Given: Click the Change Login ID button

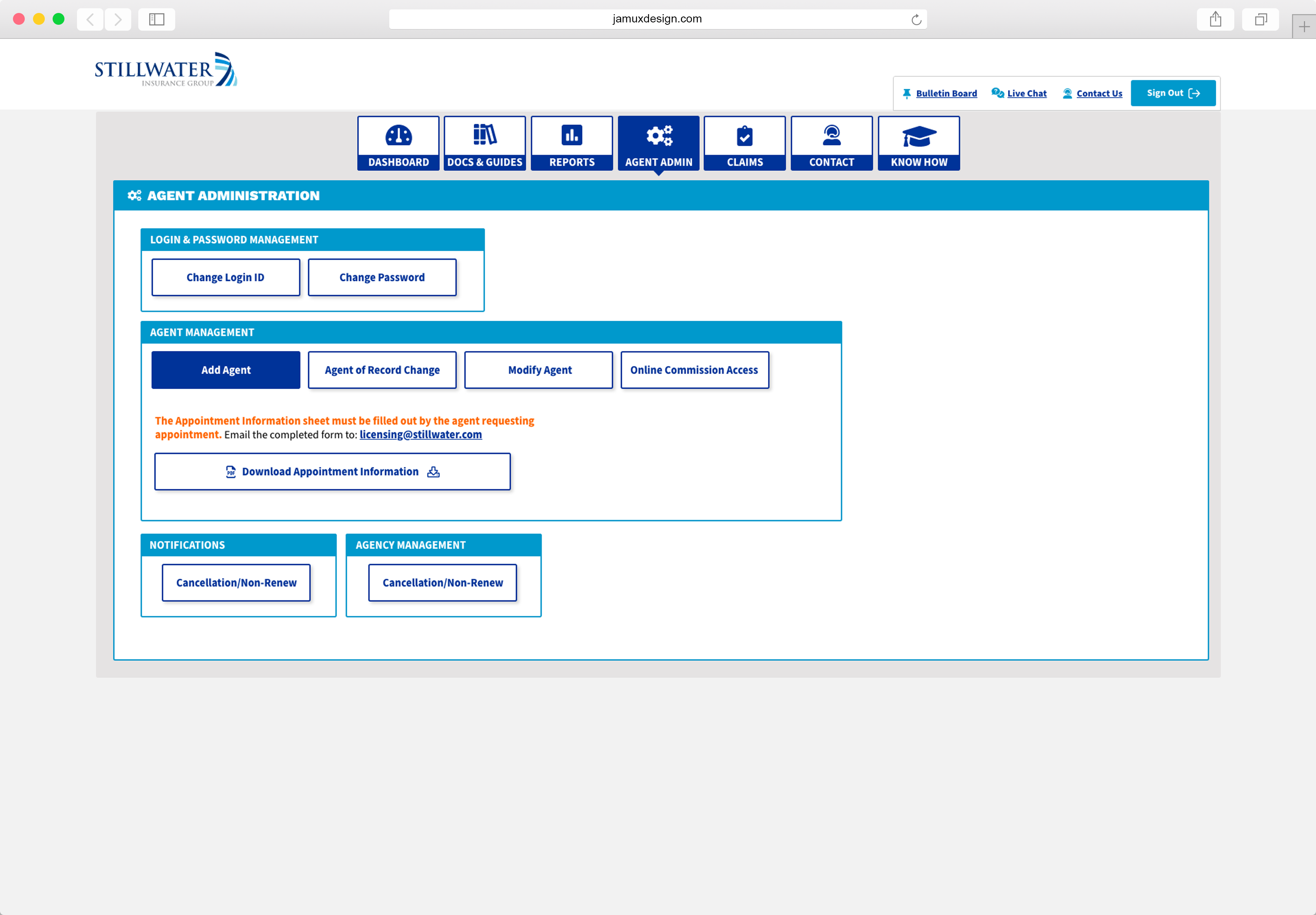Looking at the screenshot, I should click(226, 277).
